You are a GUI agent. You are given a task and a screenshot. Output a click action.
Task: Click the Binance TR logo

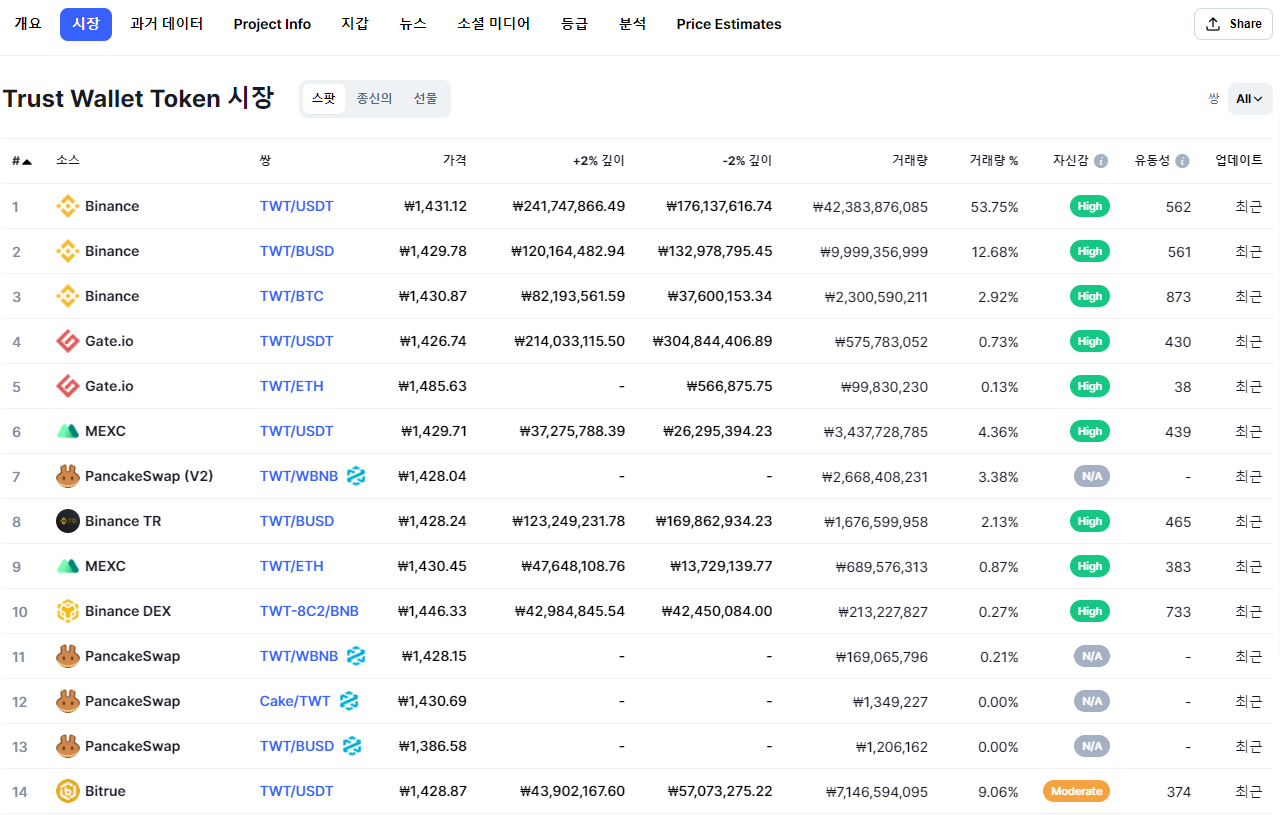coord(67,522)
